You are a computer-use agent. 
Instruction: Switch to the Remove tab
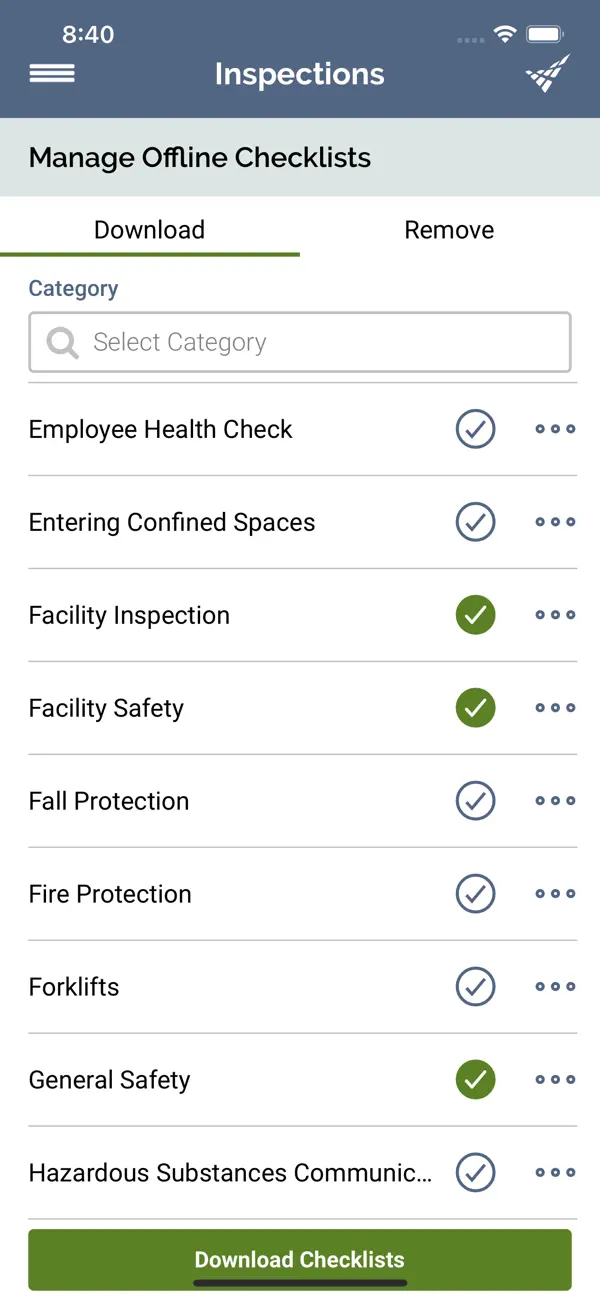coord(449,229)
